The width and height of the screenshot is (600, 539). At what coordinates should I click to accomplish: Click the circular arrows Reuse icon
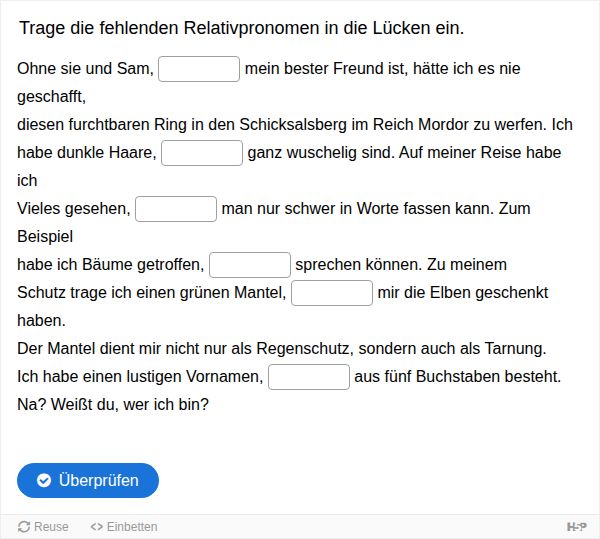point(24,527)
